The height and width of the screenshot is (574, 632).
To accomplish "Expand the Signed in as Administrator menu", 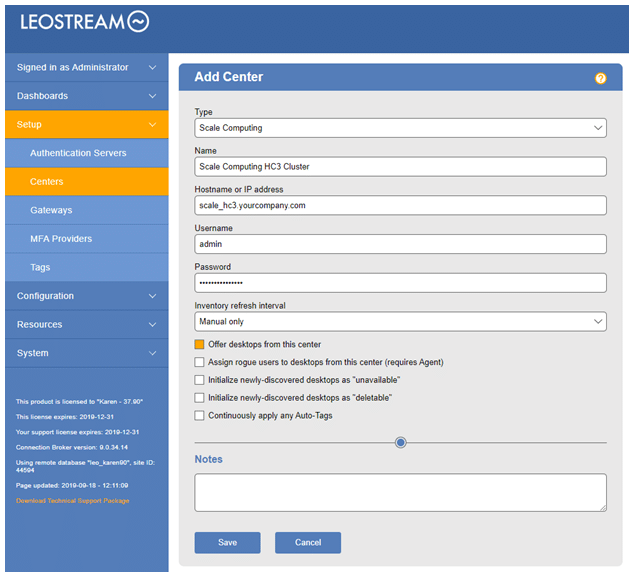I will pos(87,67).
